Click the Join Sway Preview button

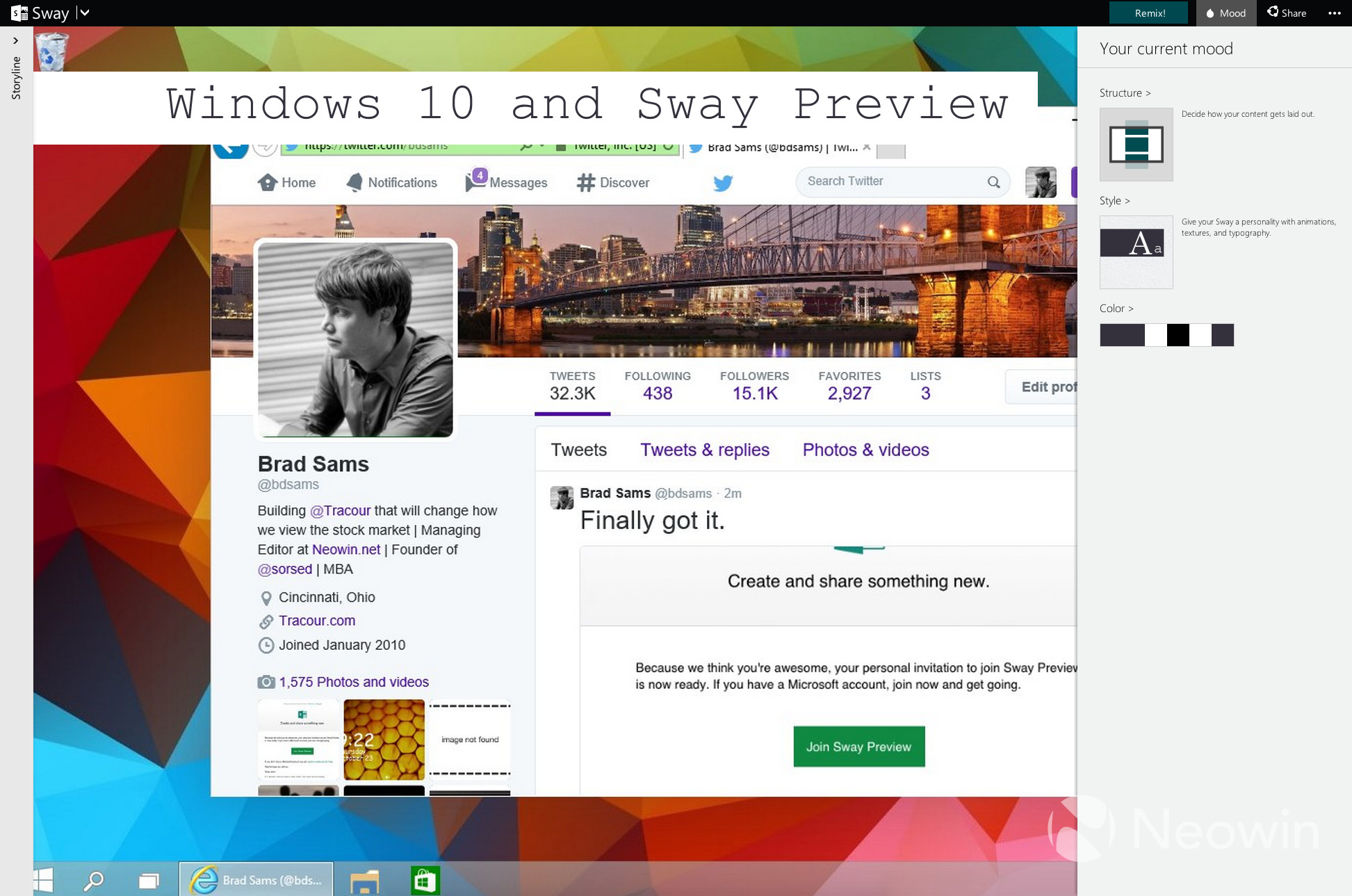858,747
